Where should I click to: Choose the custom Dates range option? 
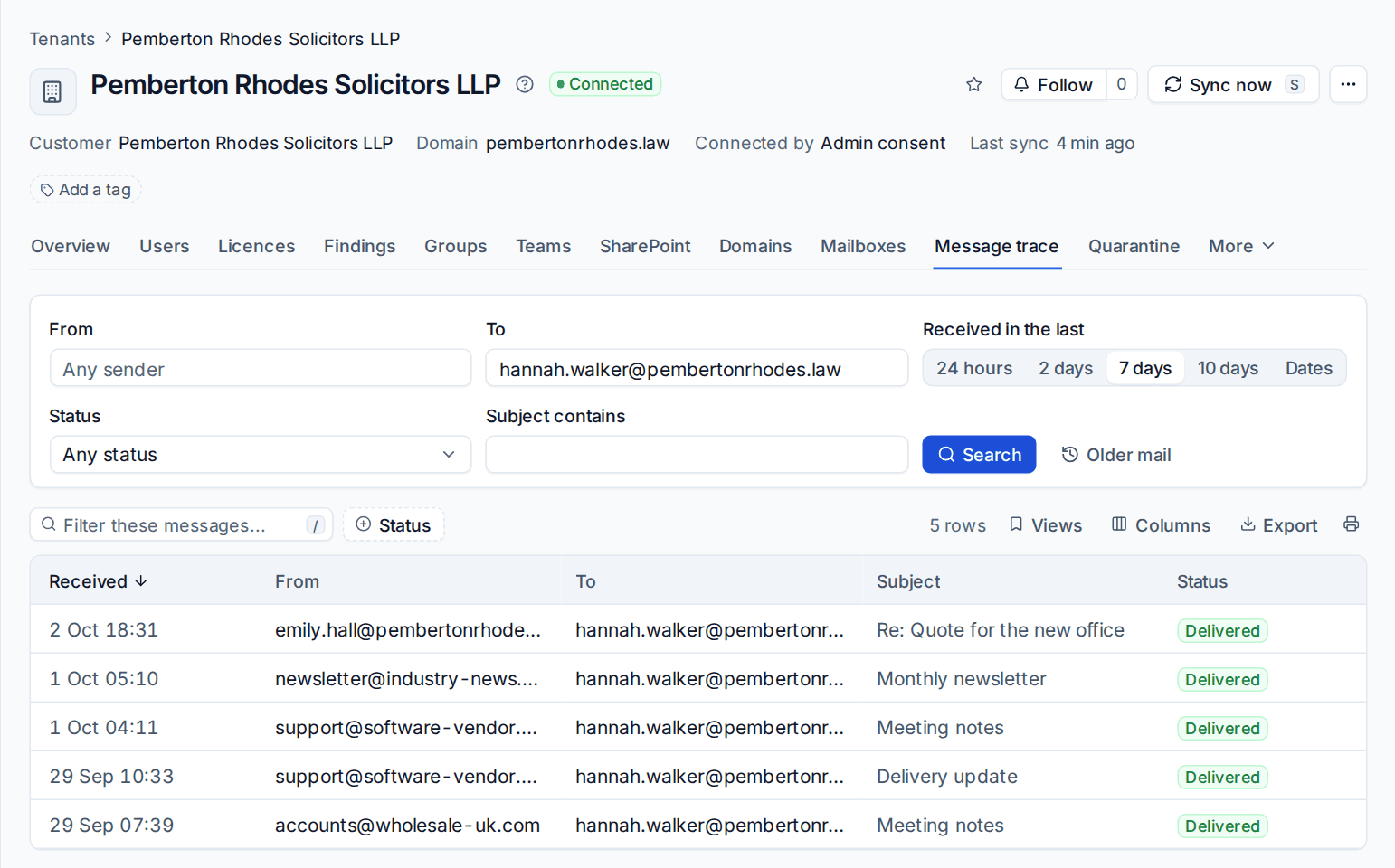[x=1309, y=368]
